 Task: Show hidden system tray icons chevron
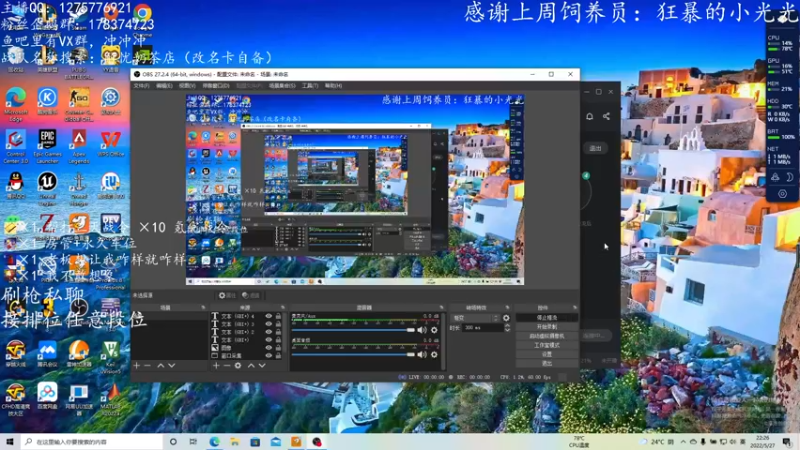[683, 442]
